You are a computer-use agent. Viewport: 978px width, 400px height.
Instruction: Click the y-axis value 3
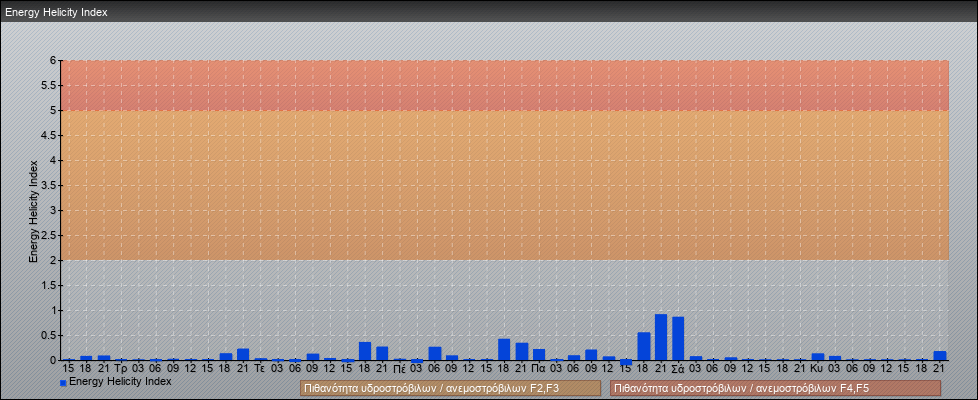(54, 210)
